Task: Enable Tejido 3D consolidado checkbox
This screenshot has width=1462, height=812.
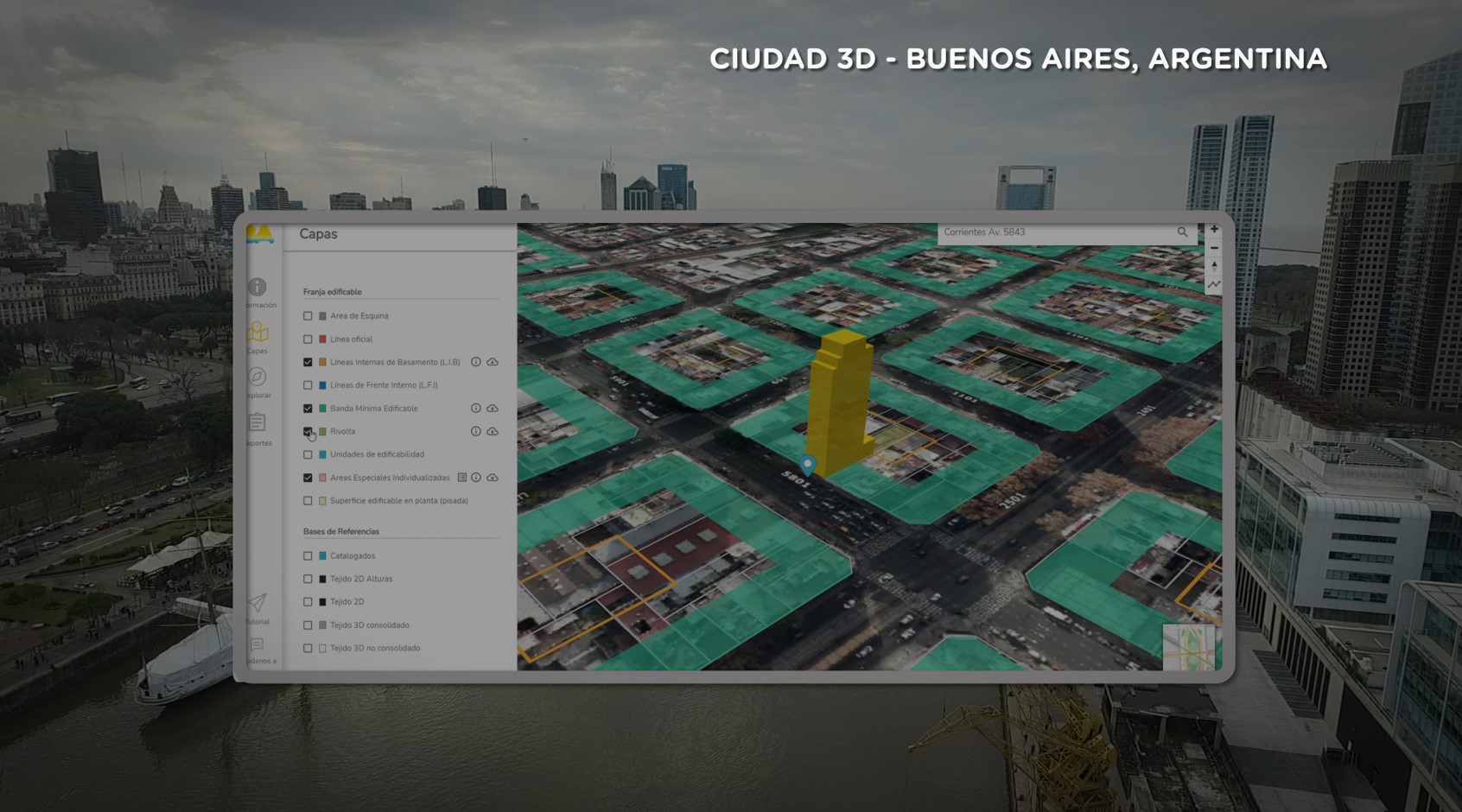Action: 308,625
